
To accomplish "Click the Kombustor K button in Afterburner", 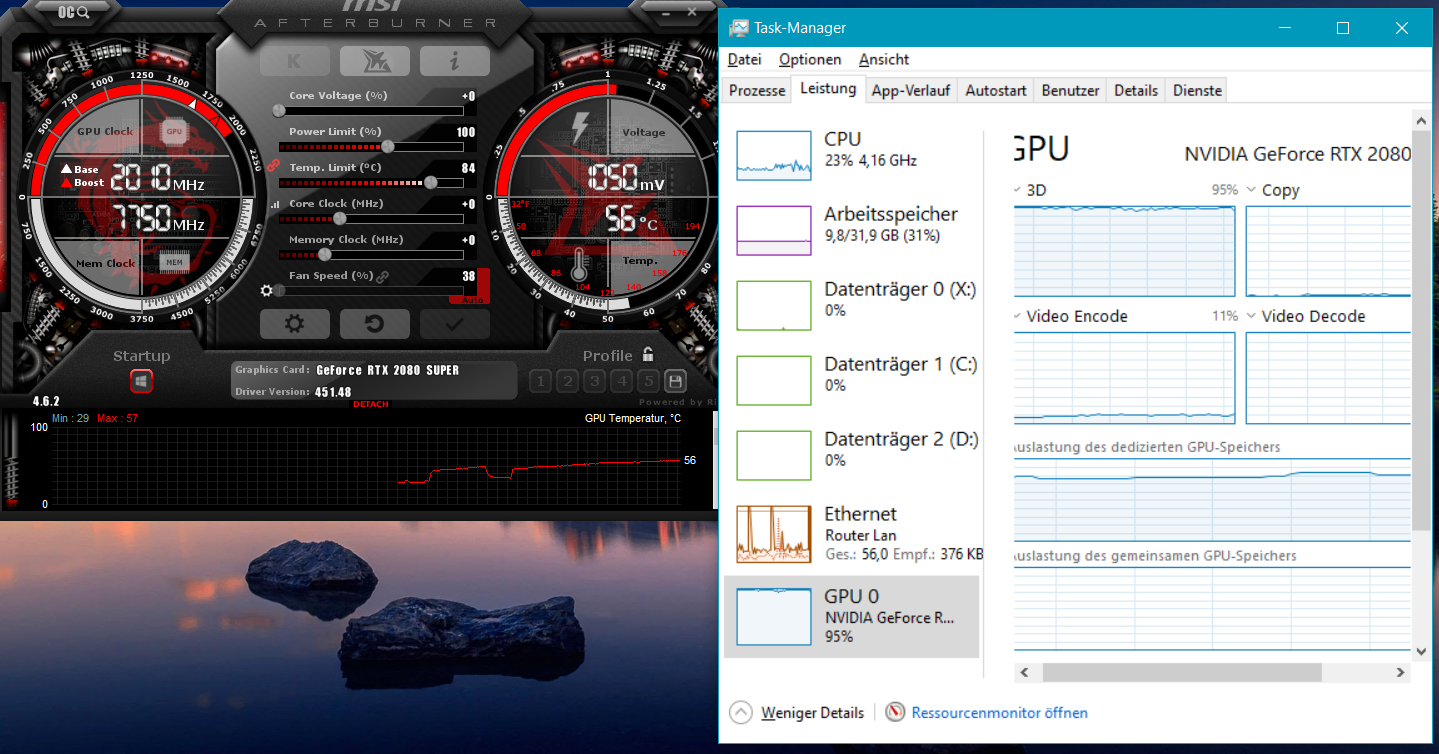I will (294, 61).
